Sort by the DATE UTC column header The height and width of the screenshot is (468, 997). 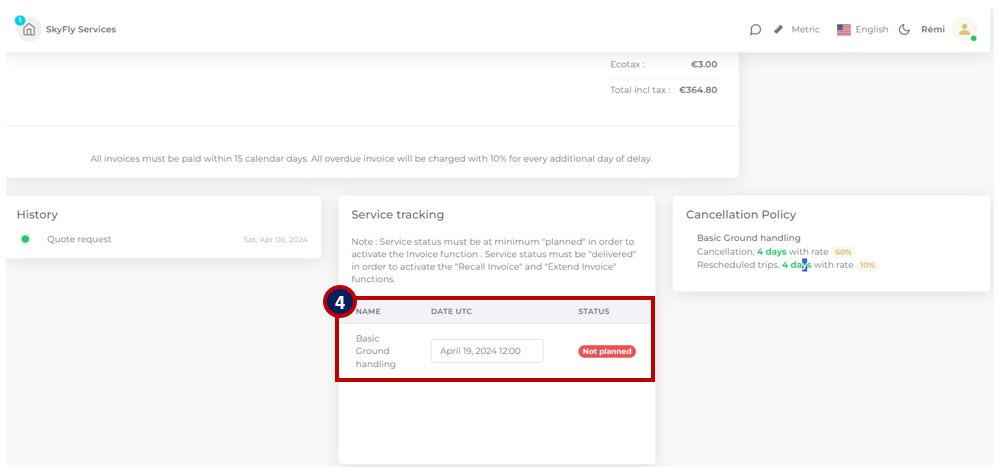tap(451, 312)
